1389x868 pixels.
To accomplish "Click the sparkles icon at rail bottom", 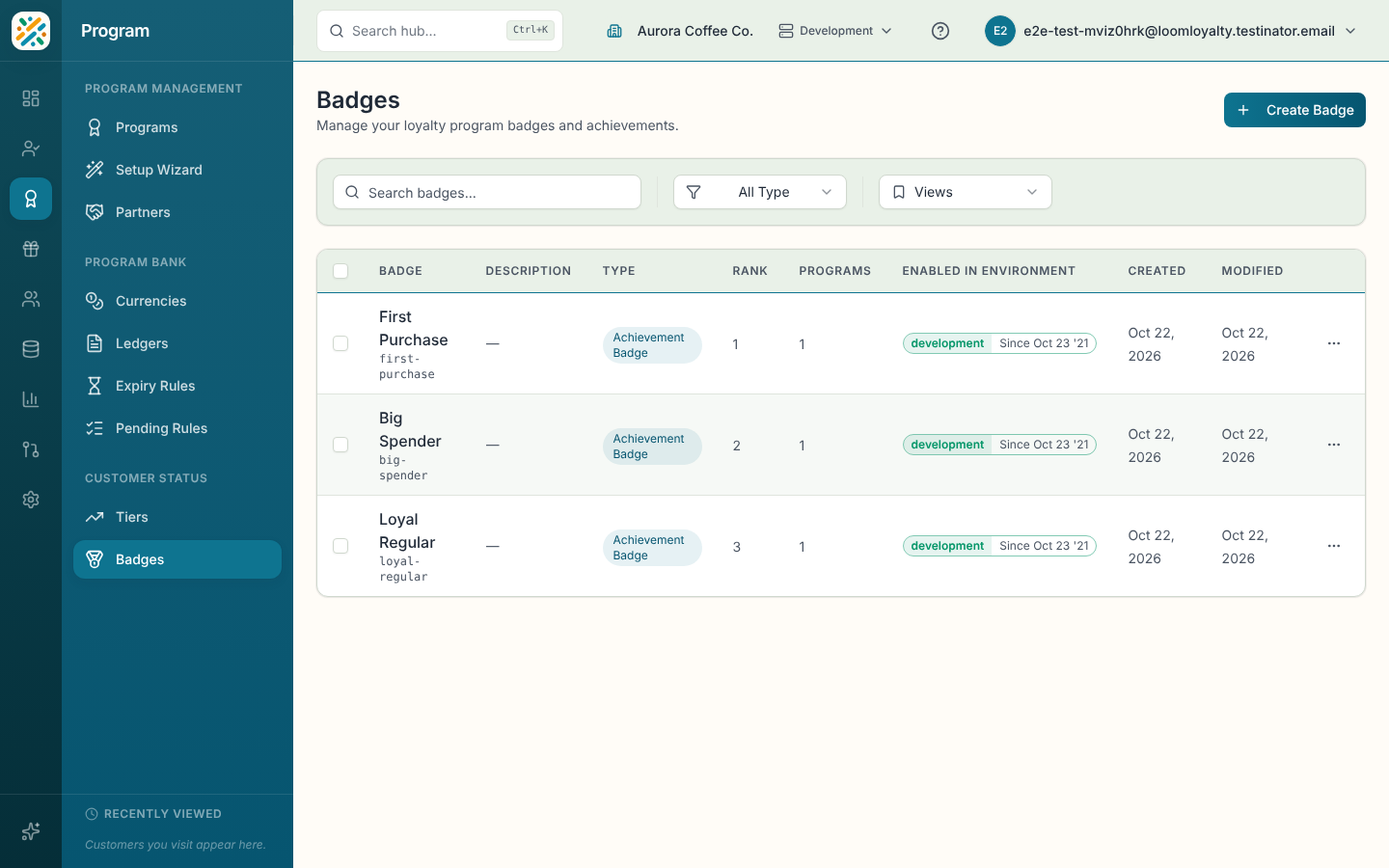I will [31, 831].
